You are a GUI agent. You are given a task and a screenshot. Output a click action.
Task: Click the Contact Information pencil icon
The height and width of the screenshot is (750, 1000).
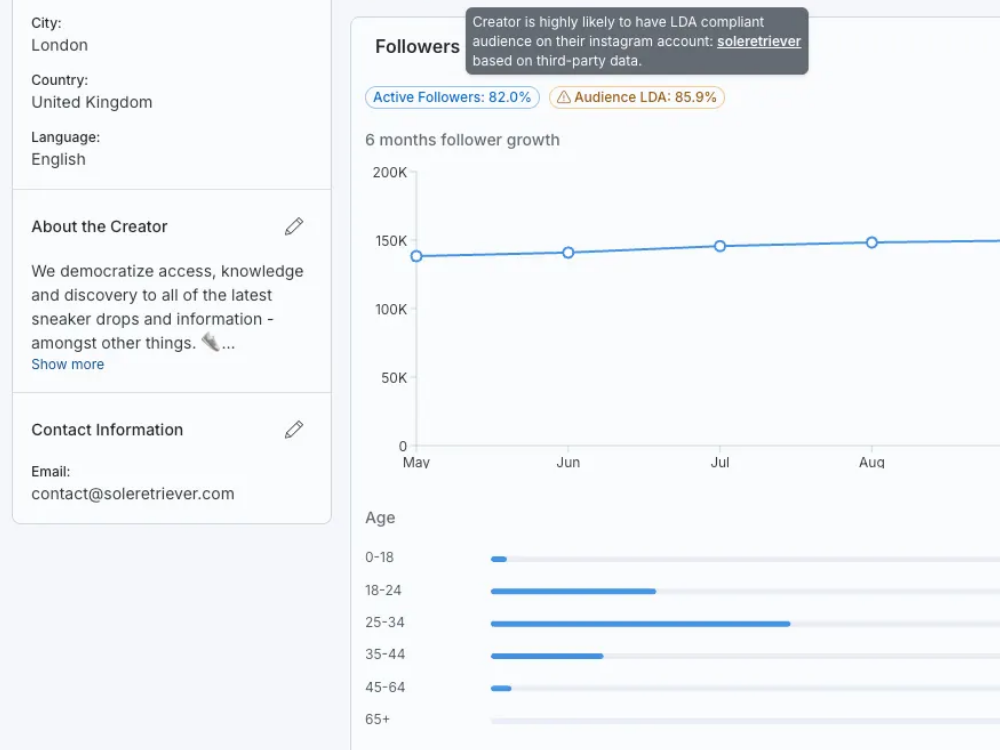tap(293, 430)
